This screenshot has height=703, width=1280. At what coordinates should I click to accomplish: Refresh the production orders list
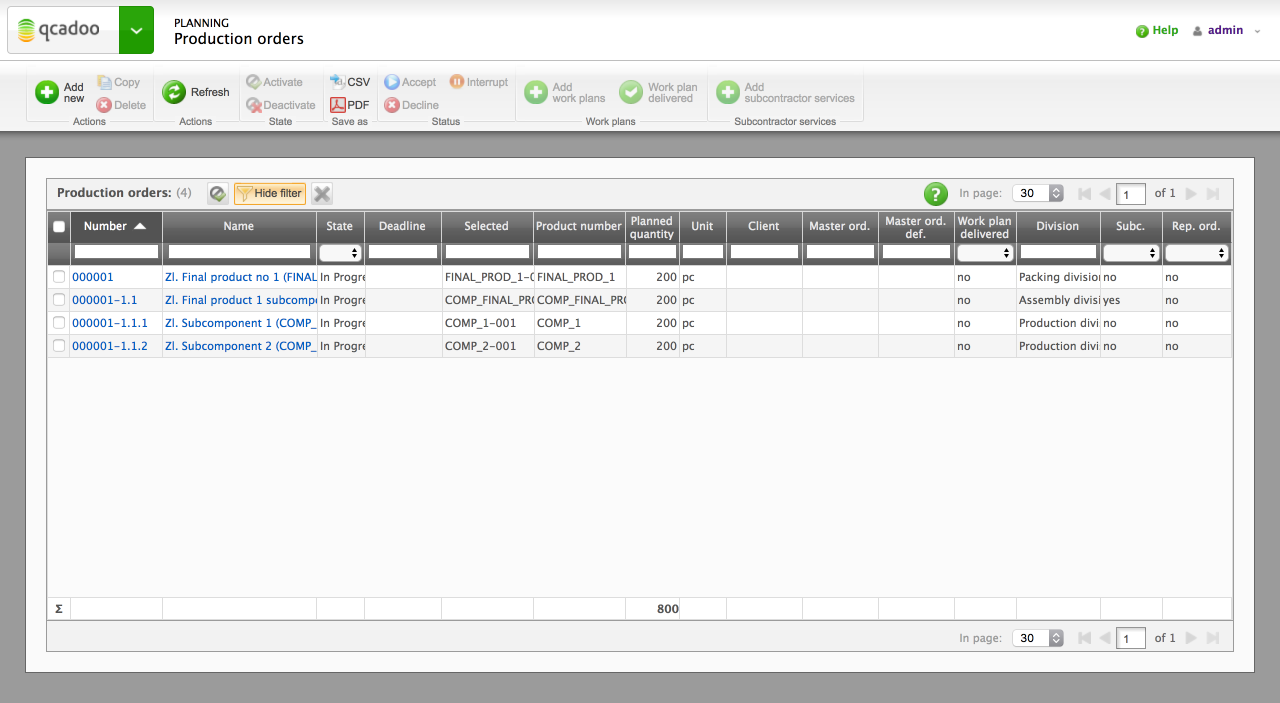(x=196, y=92)
